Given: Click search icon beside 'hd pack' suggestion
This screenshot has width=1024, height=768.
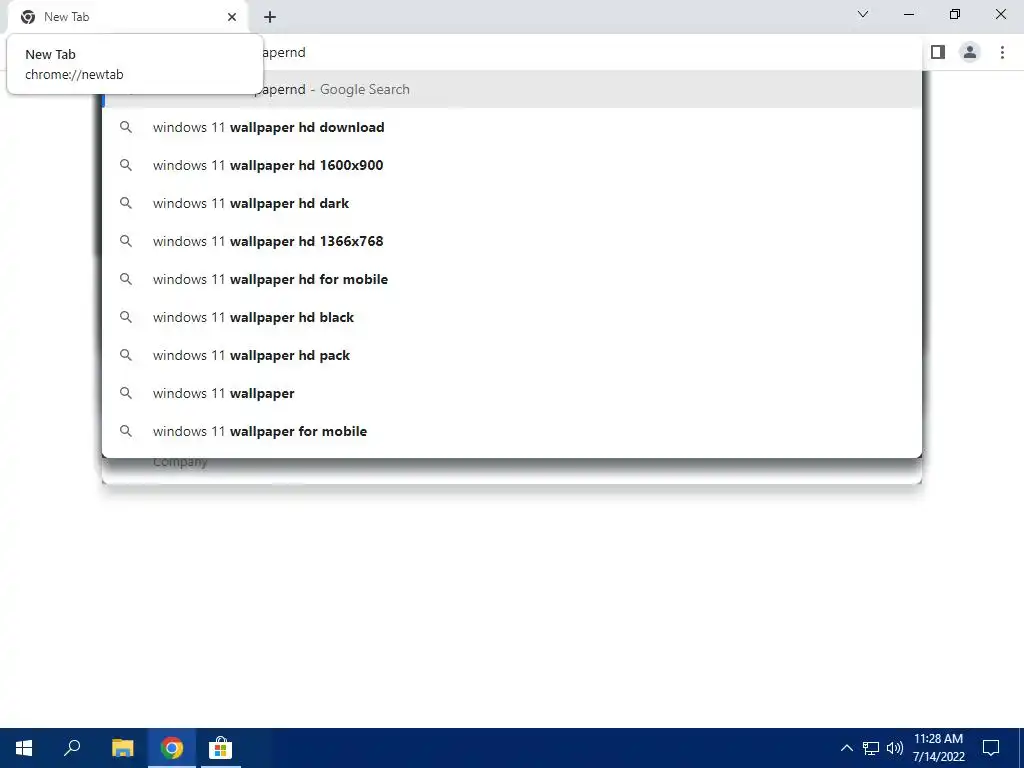Looking at the screenshot, I should [126, 355].
